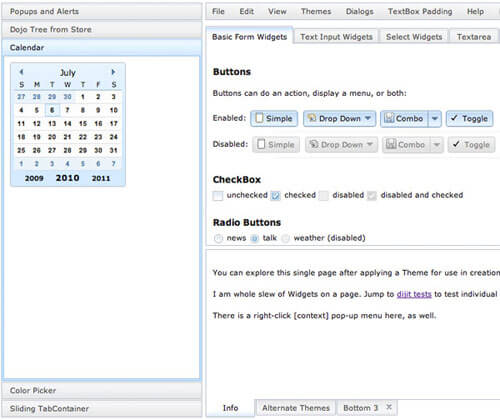Pick July 15 in the calendar
500x420 pixels.
click(x=83, y=124)
